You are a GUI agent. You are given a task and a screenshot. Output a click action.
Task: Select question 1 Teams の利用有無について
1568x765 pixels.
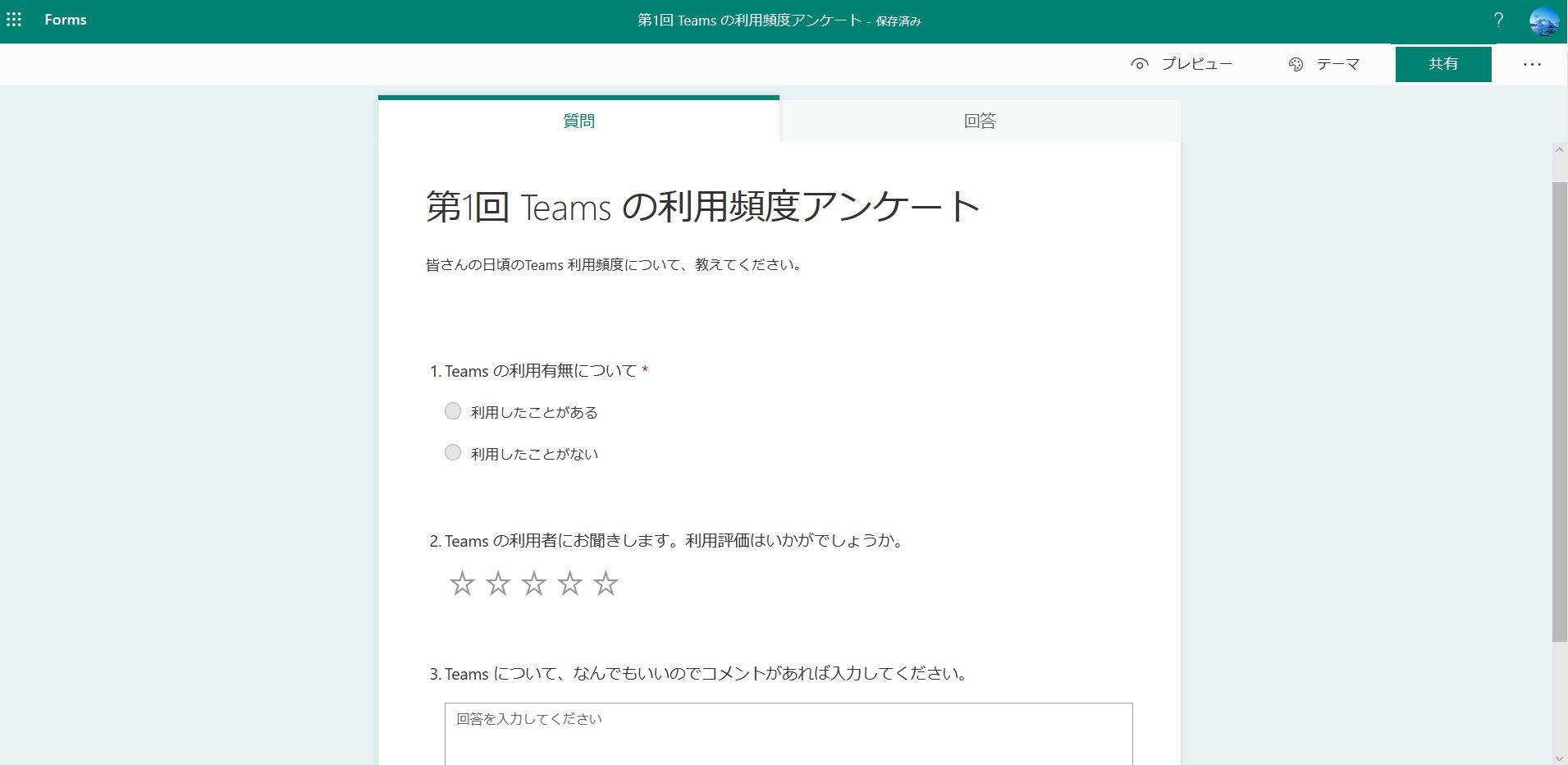pyautogui.click(x=539, y=371)
